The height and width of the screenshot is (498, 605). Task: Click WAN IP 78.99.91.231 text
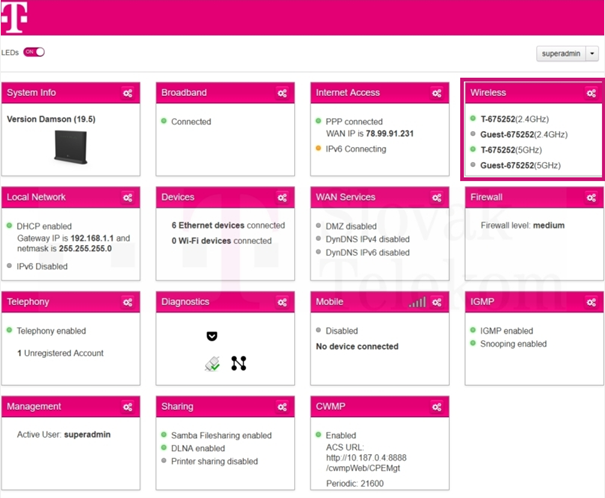[370, 134]
